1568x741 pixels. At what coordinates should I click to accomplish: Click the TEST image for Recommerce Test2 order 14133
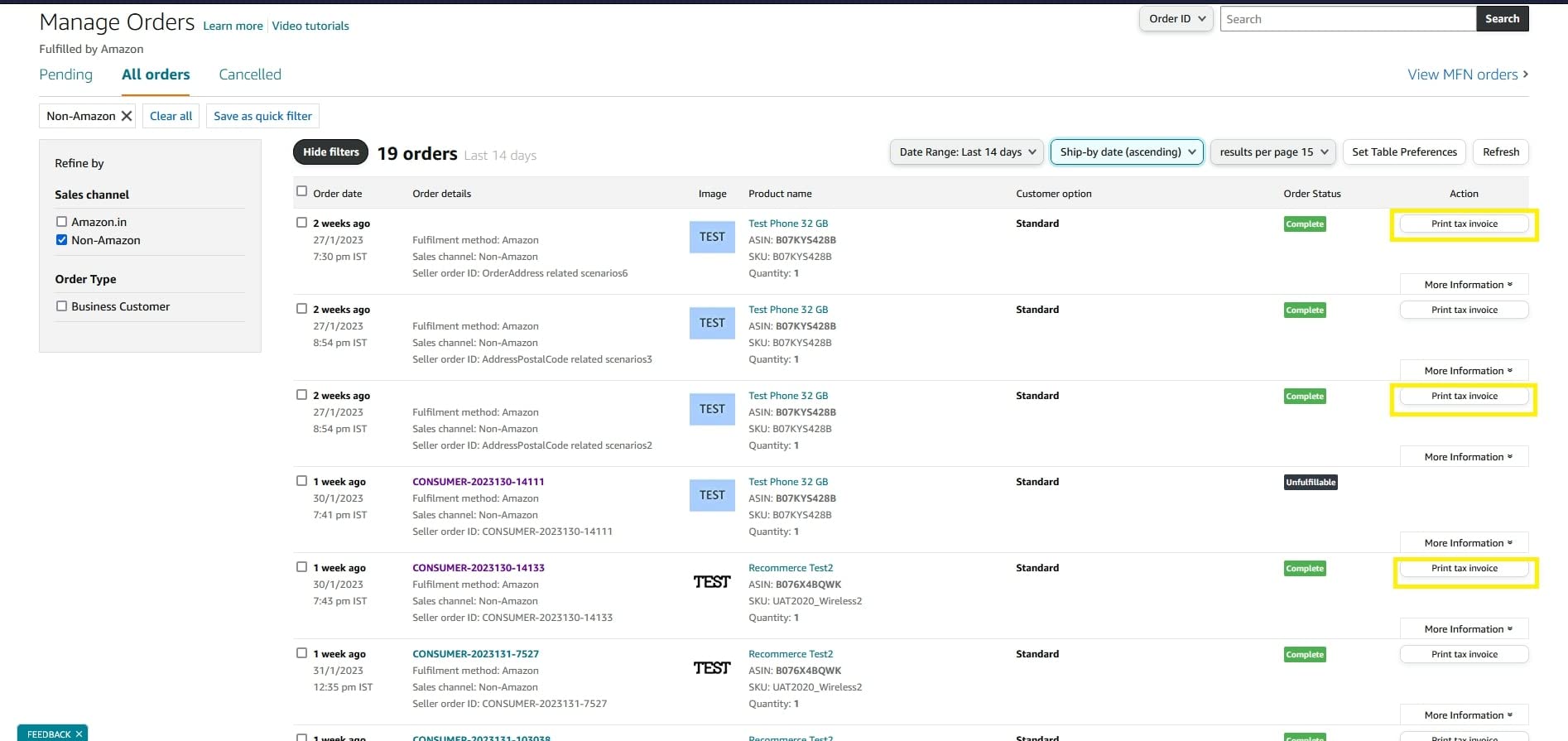pos(711,582)
